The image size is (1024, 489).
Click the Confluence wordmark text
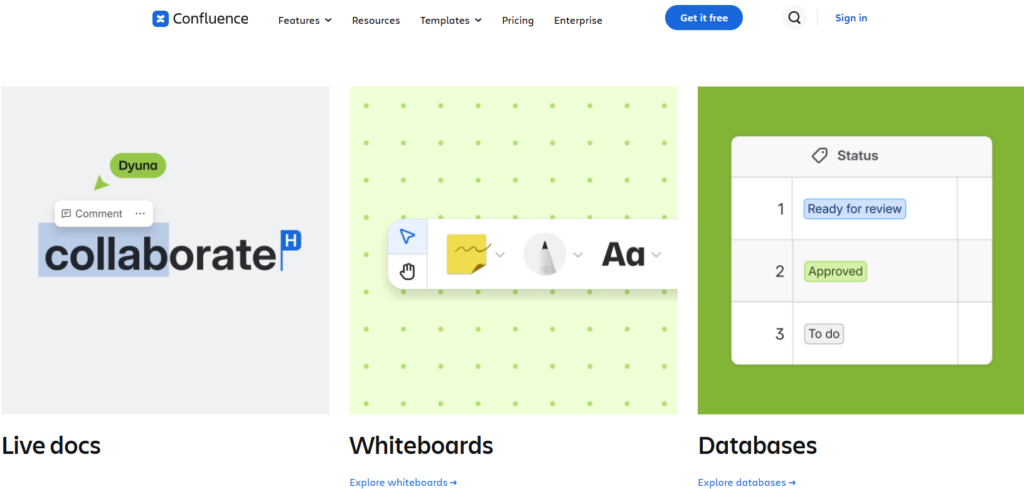(x=210, y=19)
